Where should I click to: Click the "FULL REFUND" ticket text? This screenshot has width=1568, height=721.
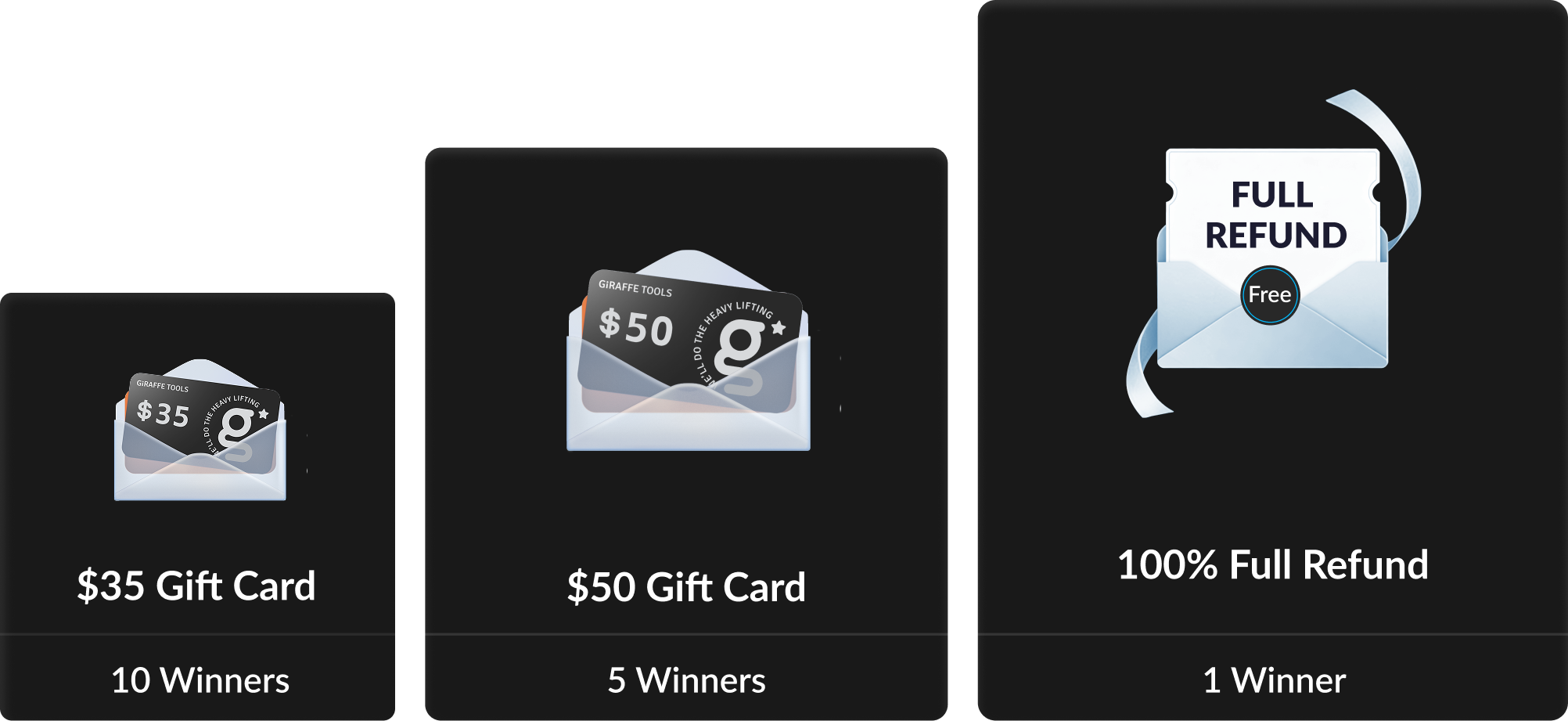(1275, 215)
